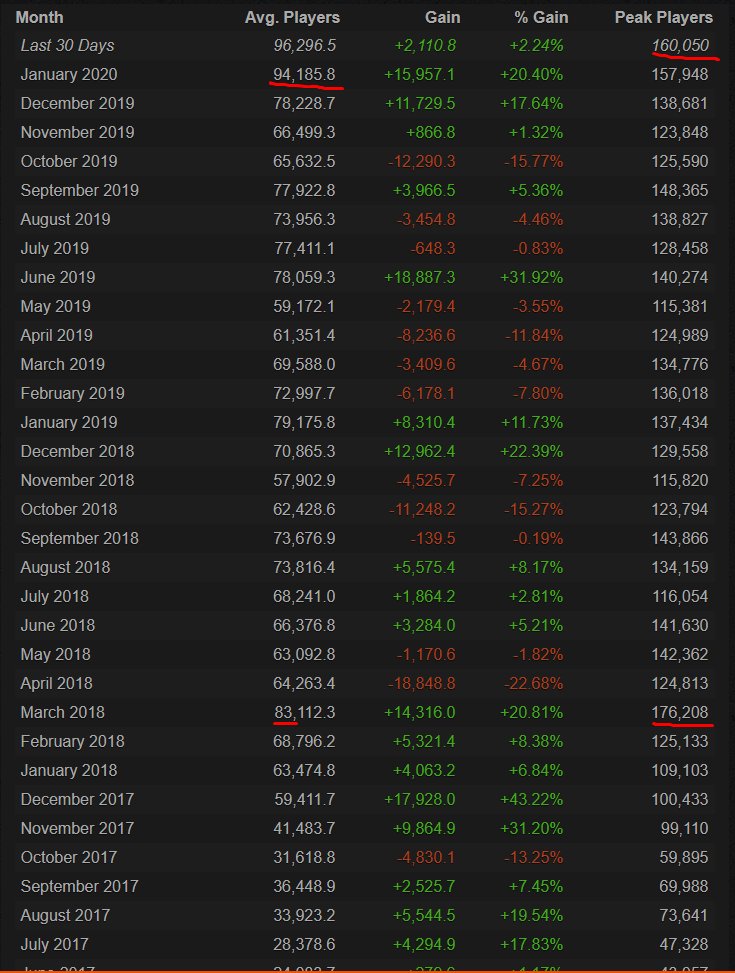Image resolution: width=735 pixels, height=973 pixels.
Task: Click the -648.3 gain value
Action: (433, 248)
